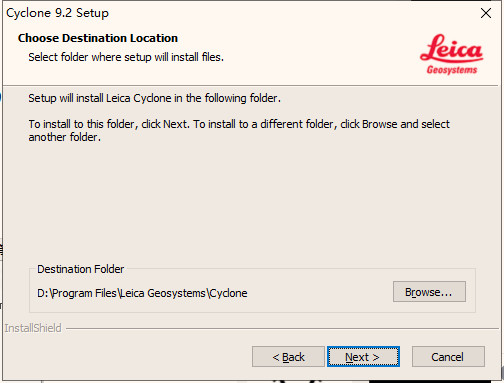Cancel the Cyclone installation
504x383 pixels.
point(448,357)
